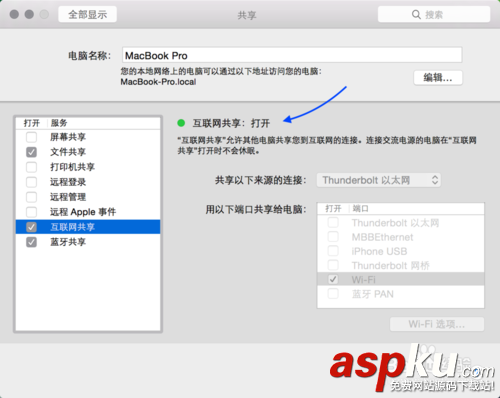Click the MBBEthernet port label

click(382, 237)
